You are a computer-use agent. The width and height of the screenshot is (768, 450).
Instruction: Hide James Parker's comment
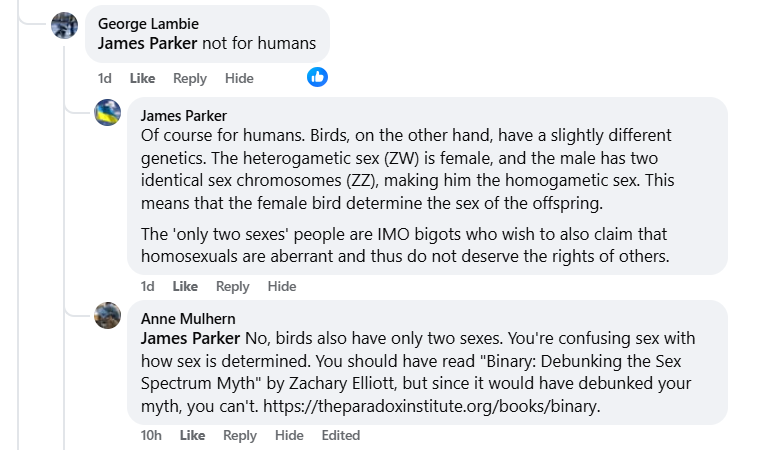pos(282,286)
